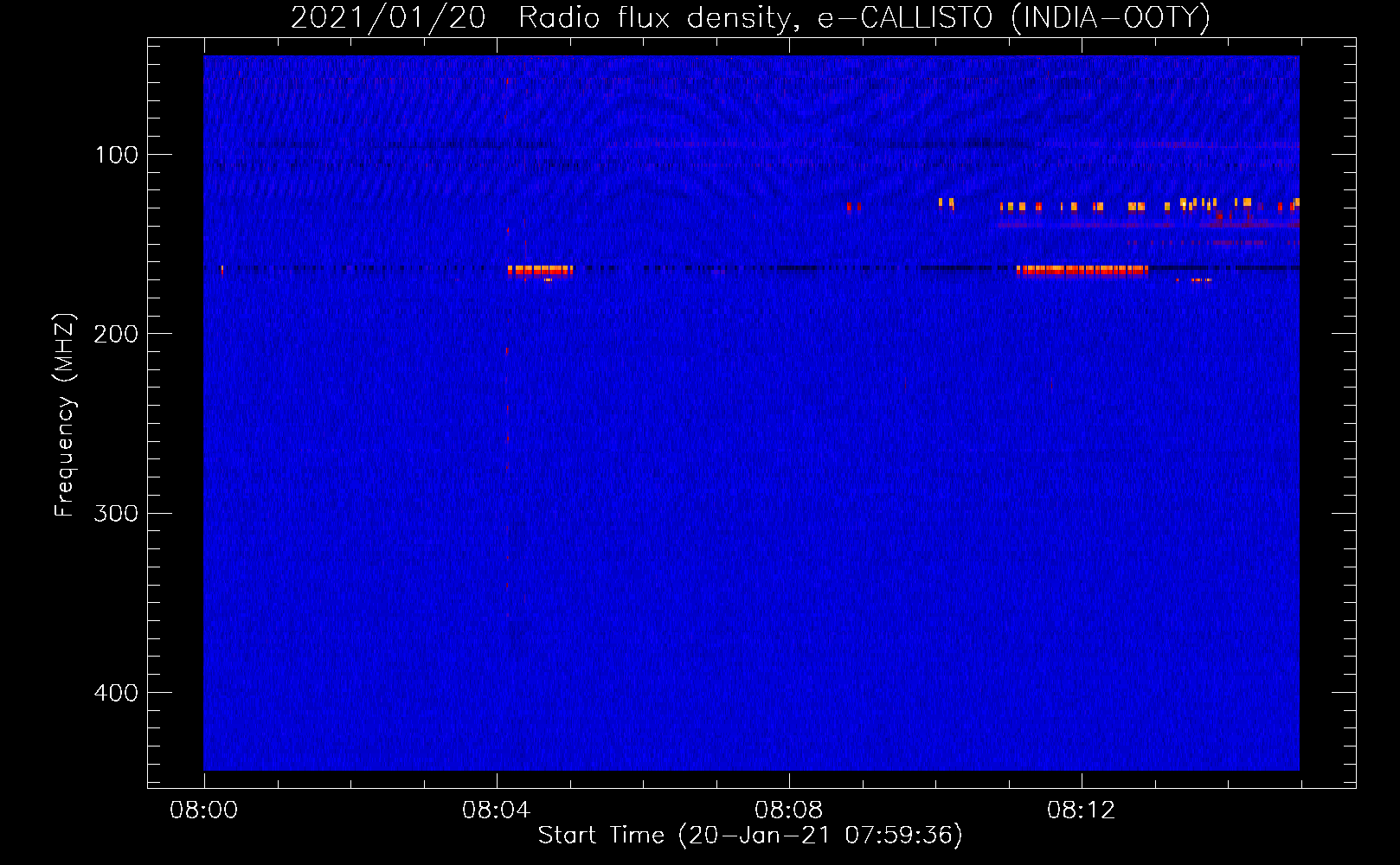Click the bright burst near 08:04 at 165 MHz
The image size is (1400, 865).
pos(540,271)
